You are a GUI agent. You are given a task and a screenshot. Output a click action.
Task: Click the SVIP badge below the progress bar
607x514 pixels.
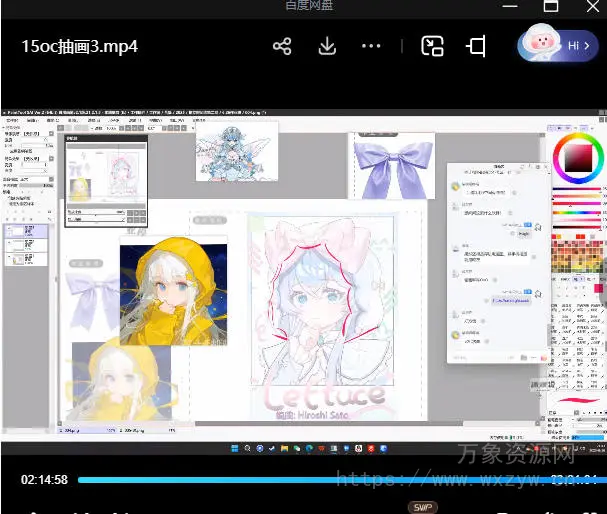tap(422, 507)
